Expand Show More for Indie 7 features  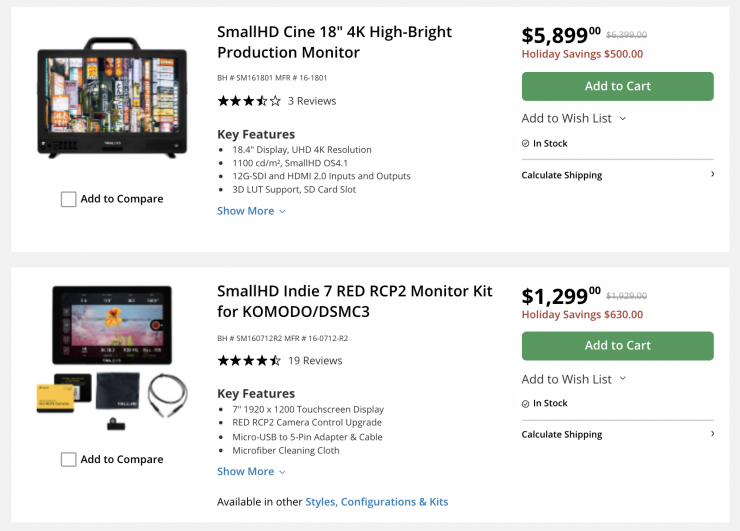click(x=251, y=471)
